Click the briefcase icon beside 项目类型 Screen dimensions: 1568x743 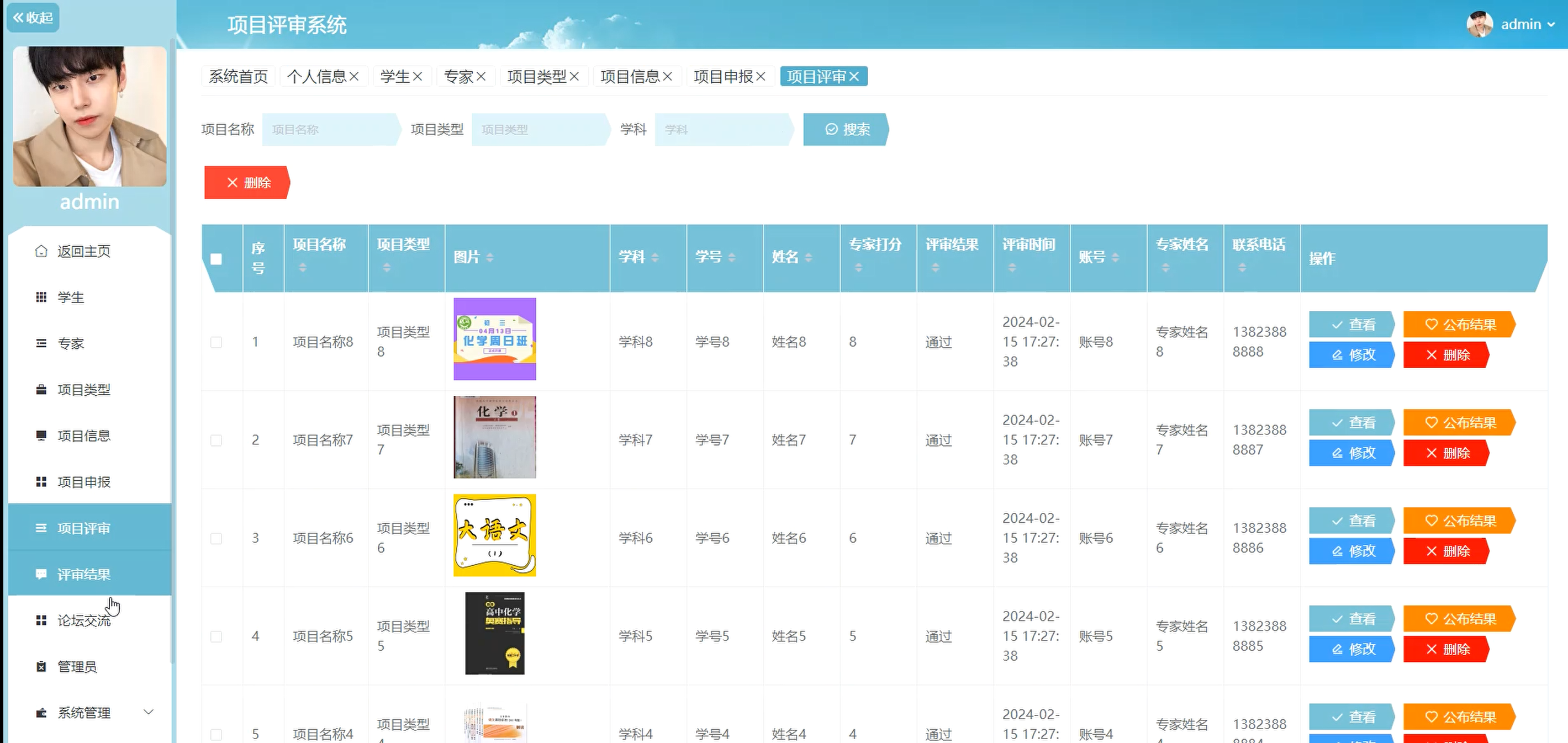point(41,390)
